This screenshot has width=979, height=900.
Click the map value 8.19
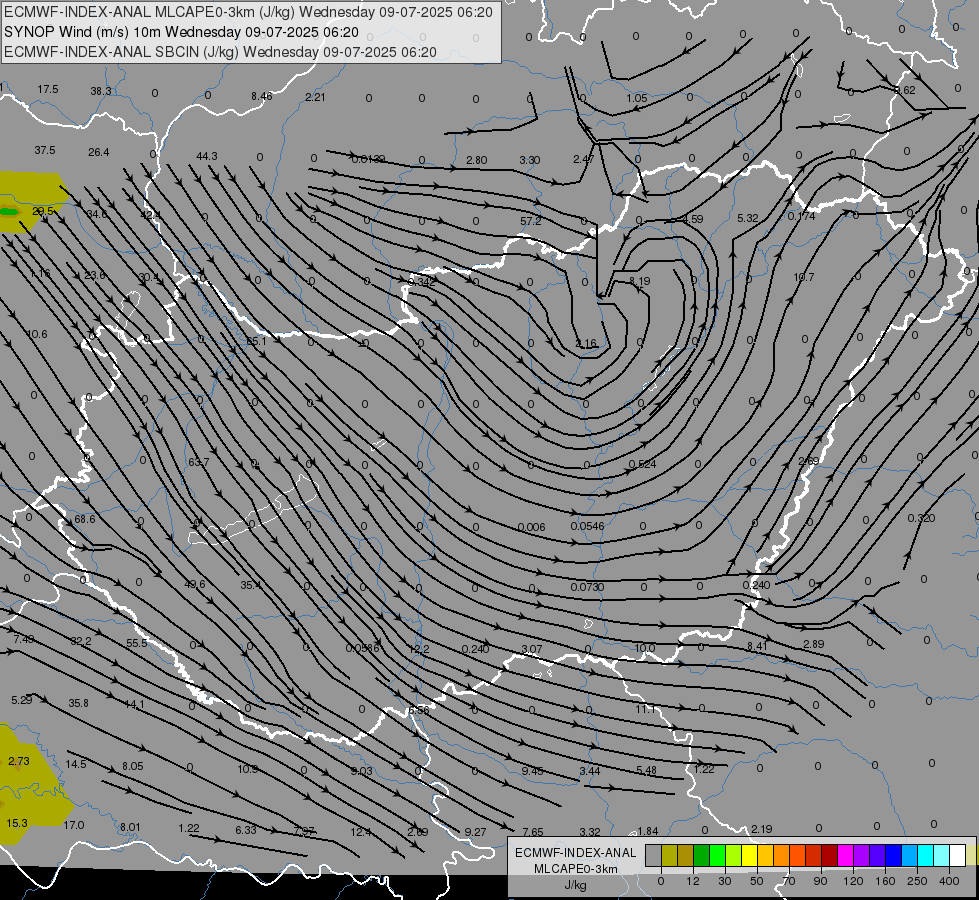[640, 282]
